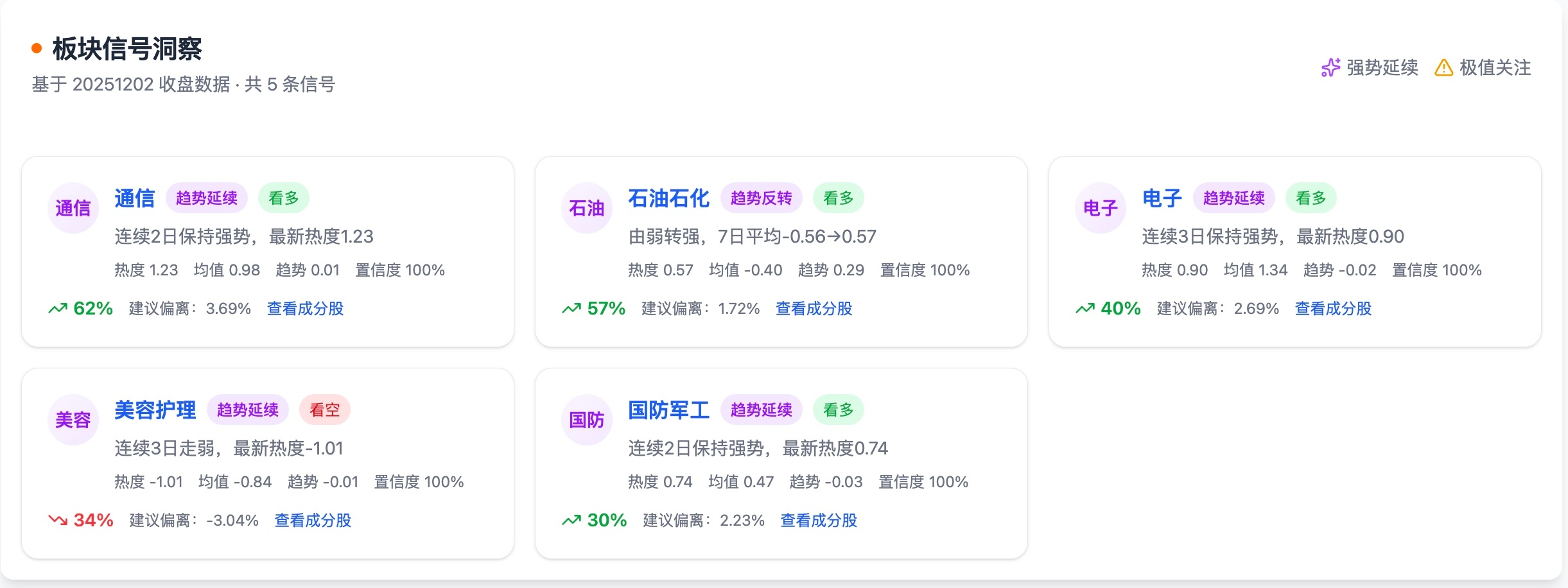Open 查看成分股 link in the 石油石化 card
Viewport: 1568px width, 588px height.
814,309
